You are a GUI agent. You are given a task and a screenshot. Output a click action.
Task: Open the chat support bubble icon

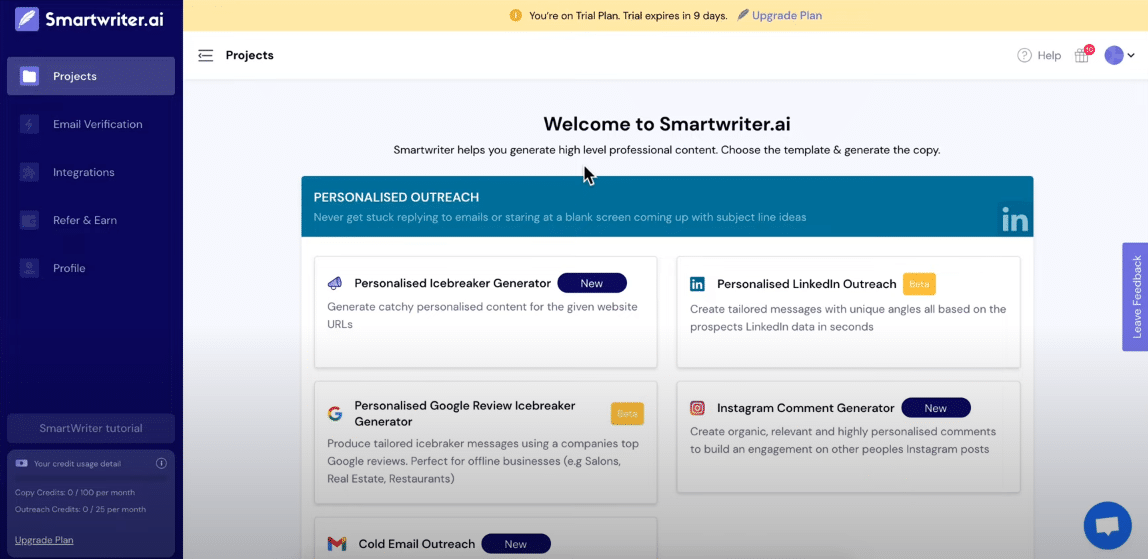pyautogui.click(x=1107, y=525)
